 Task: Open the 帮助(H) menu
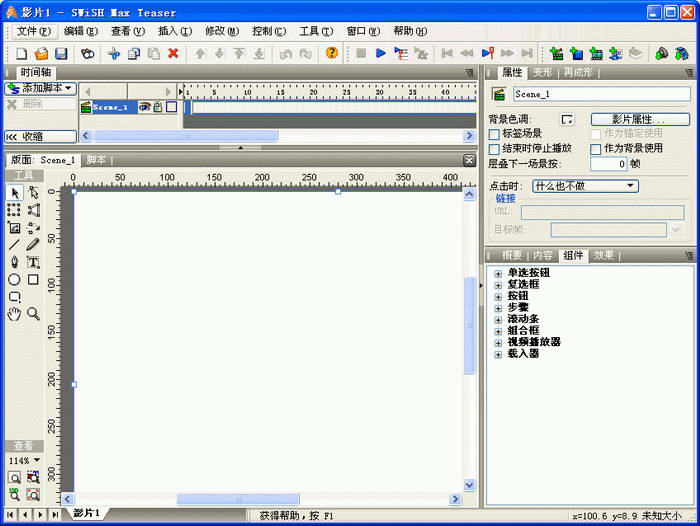tap(410, 31)
